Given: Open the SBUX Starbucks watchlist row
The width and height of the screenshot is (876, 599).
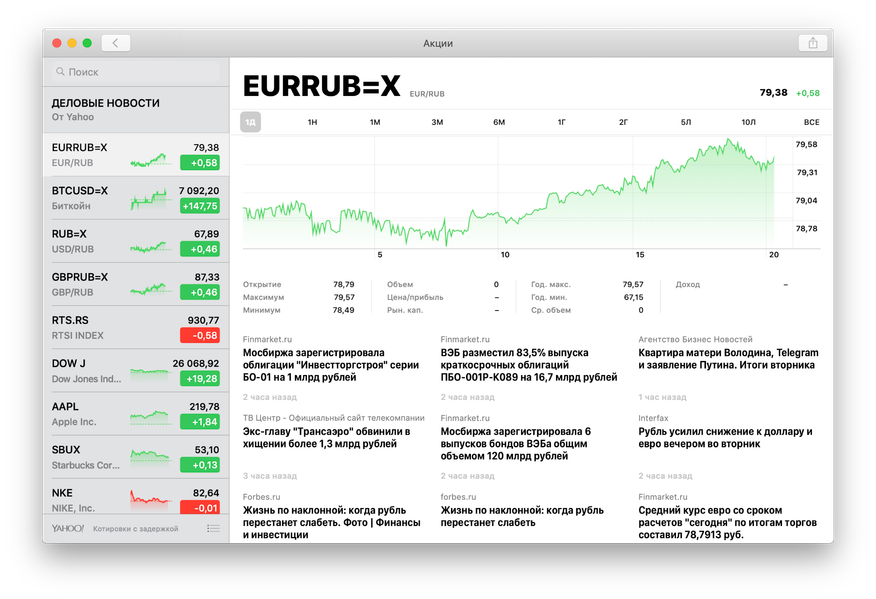Looking at the screenshot, I should click(x=136, y=457).
